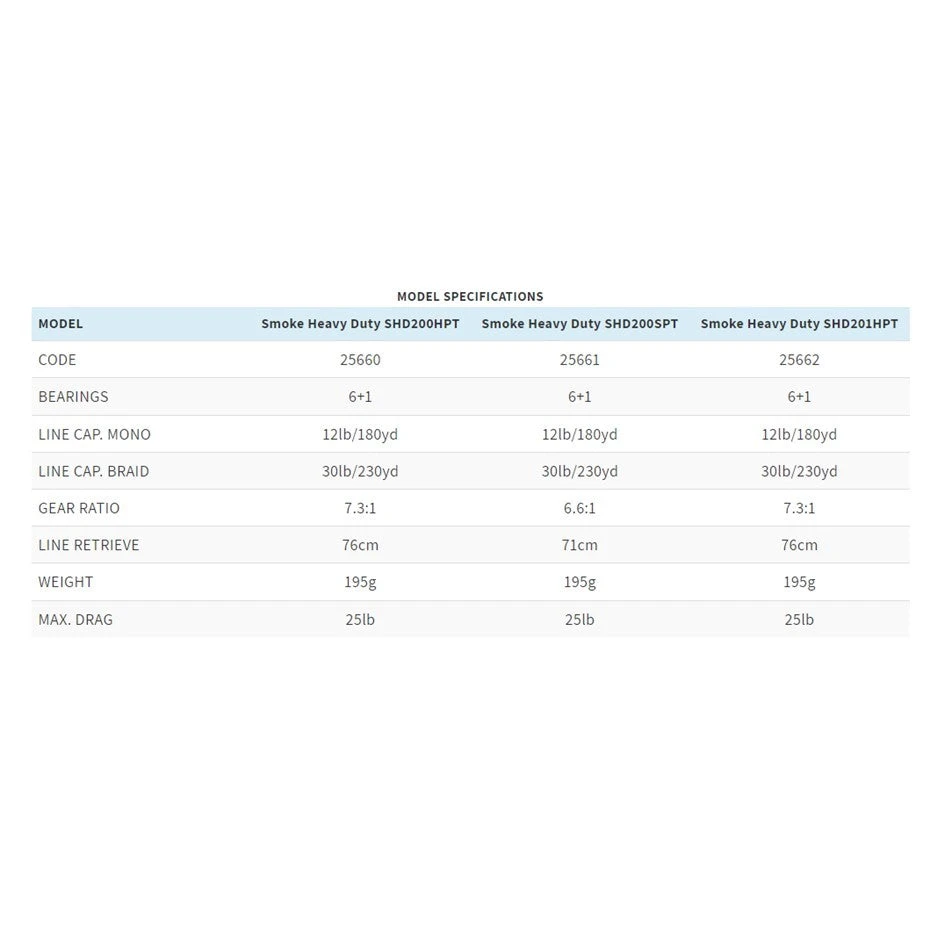Click the LINE CAP. BRAID row label
Image resolution: width=945 pixels, height=945 pixels.
click(x=93, y=471)
